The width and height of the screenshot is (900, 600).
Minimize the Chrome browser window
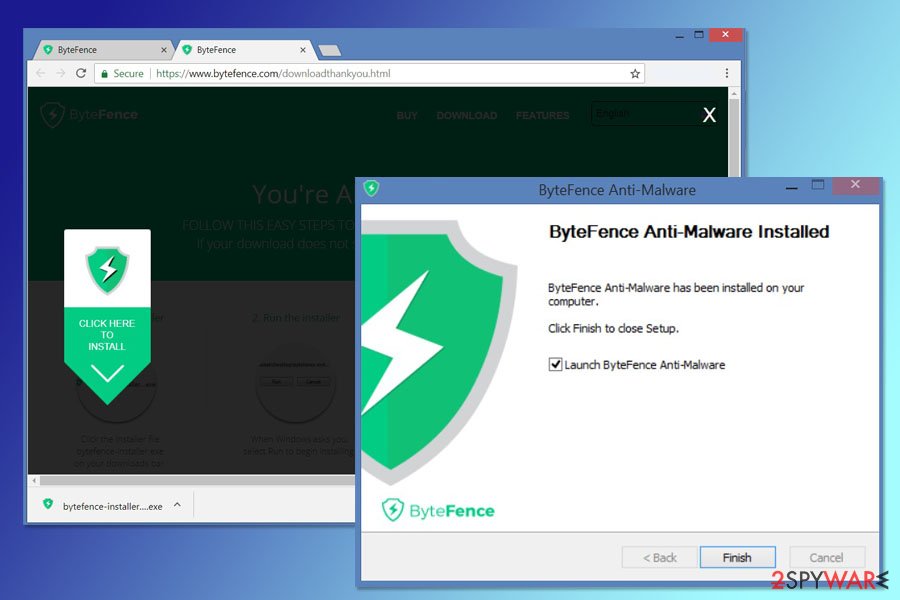click(x=680, y=36)
